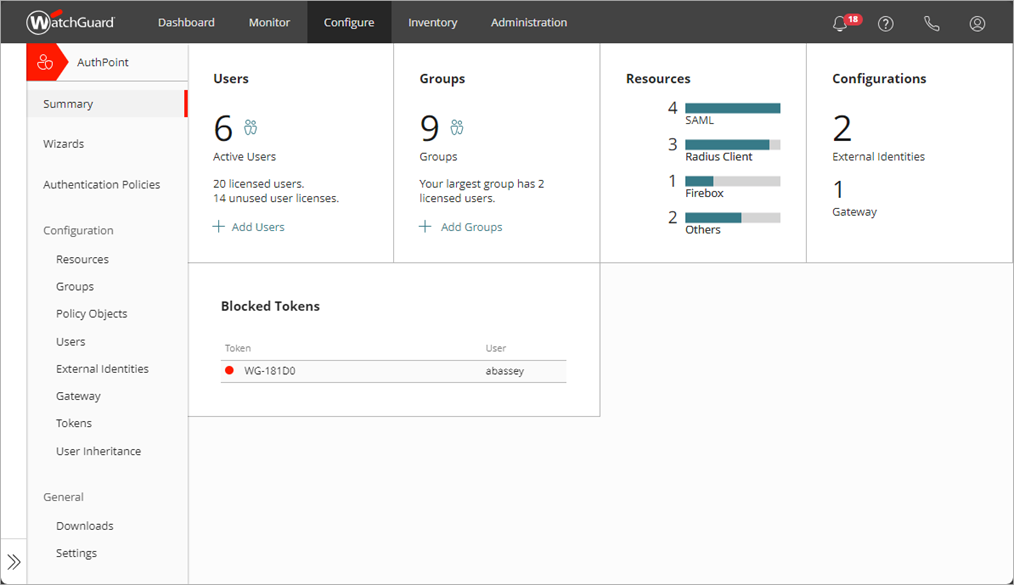1014x585 pixels.
Task: Click the red status dot beside token WG-181D0
Action: pyautogui.click(x=230, y=371)
